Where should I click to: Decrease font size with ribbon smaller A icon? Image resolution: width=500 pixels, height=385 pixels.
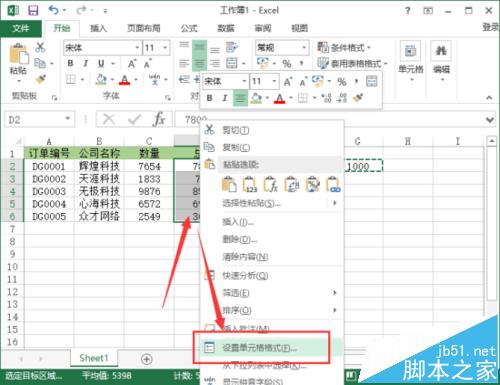pyautogui.click(x=148, y=63)
